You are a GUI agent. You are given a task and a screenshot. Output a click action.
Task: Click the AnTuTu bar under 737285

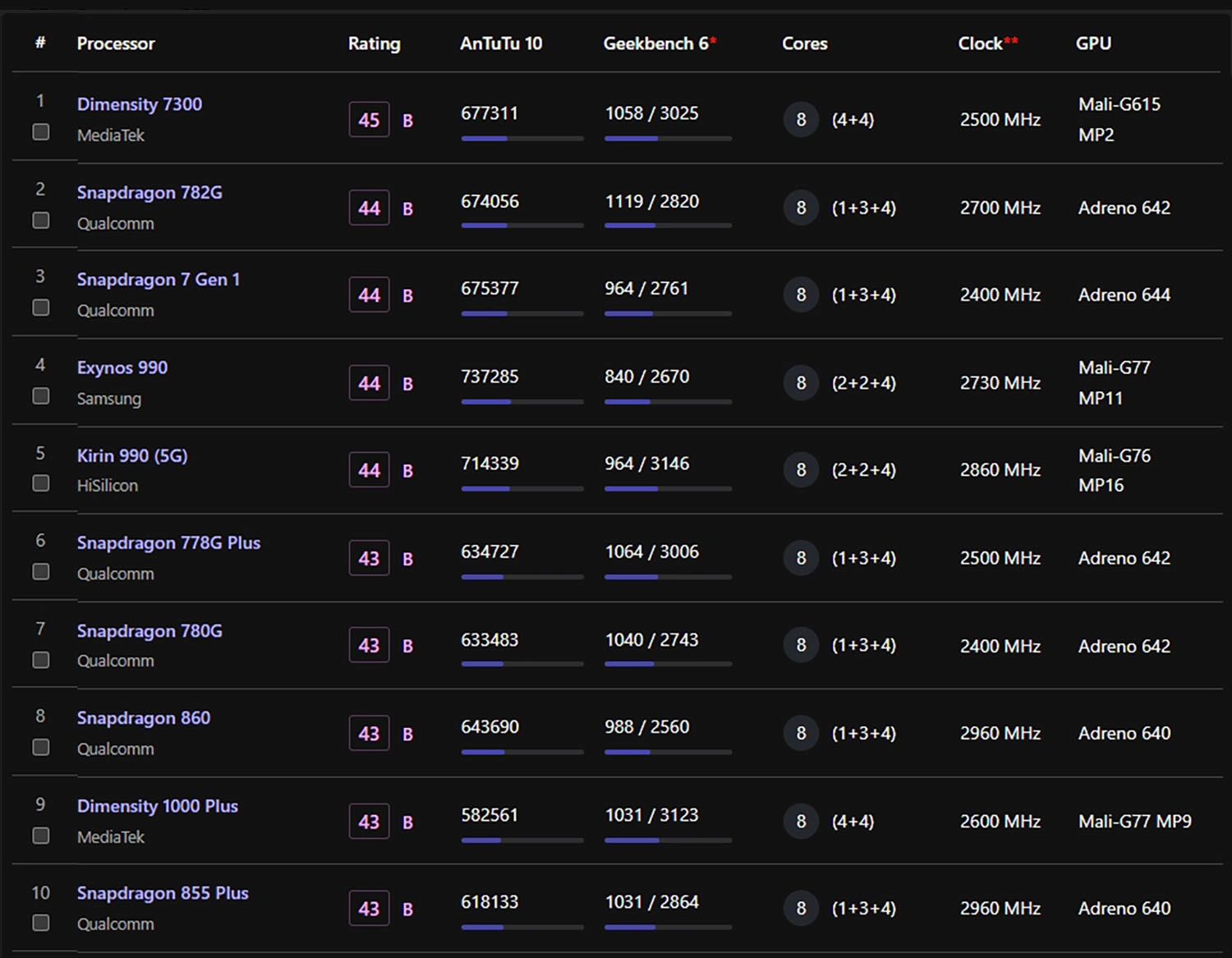click(x=522, y=402)
